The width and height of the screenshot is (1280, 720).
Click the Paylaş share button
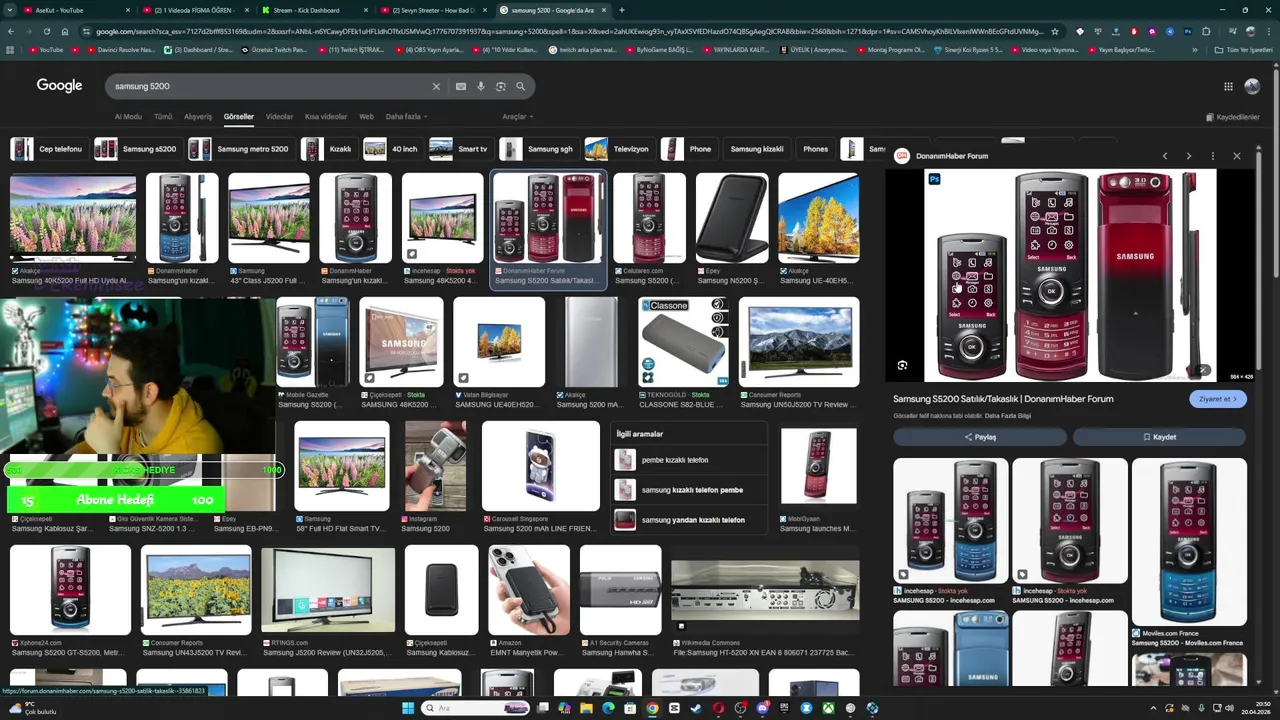(x=980, y=437)
